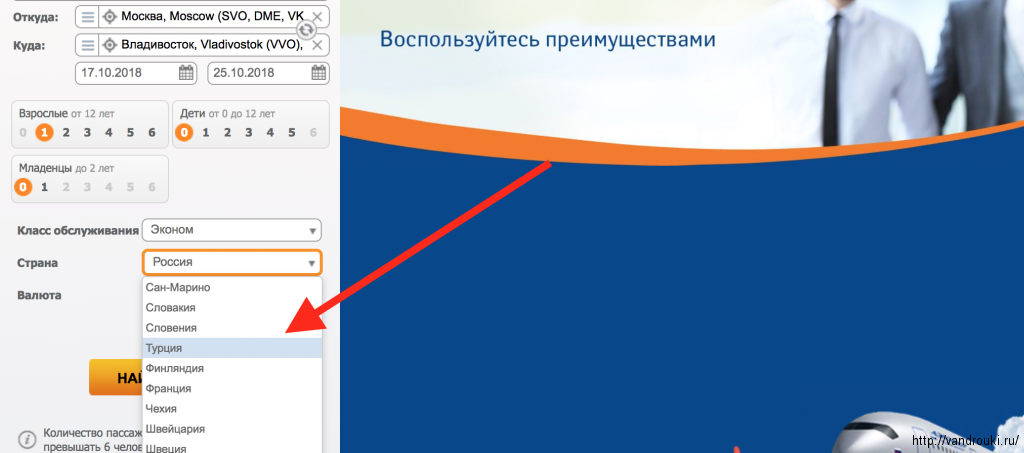Screen dimensions: 1024x453
Task: Open the calendar for the 25.10.2018 return date
Action: (319, 73)
